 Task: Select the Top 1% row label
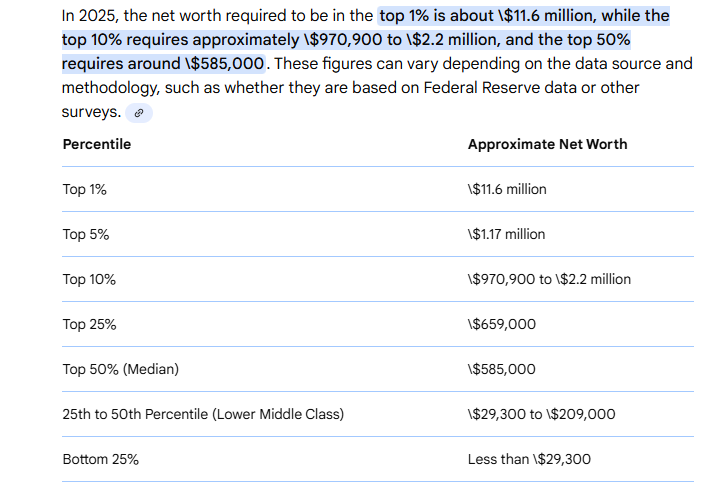85,189
